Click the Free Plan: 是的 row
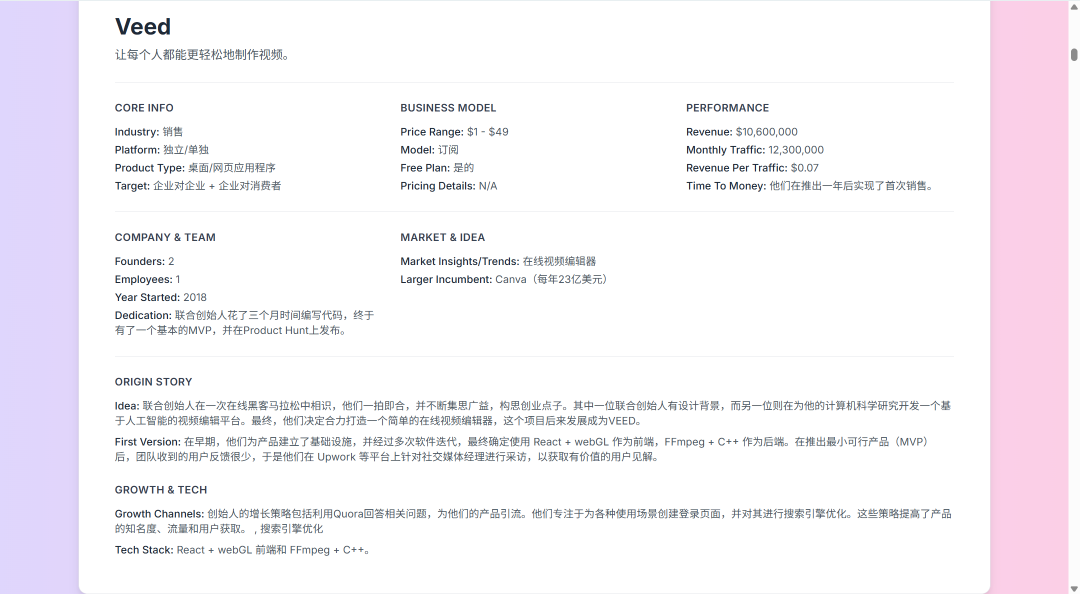Image resolution: width=1080 pixels, height=594 pixels. (x=437, y=167)
